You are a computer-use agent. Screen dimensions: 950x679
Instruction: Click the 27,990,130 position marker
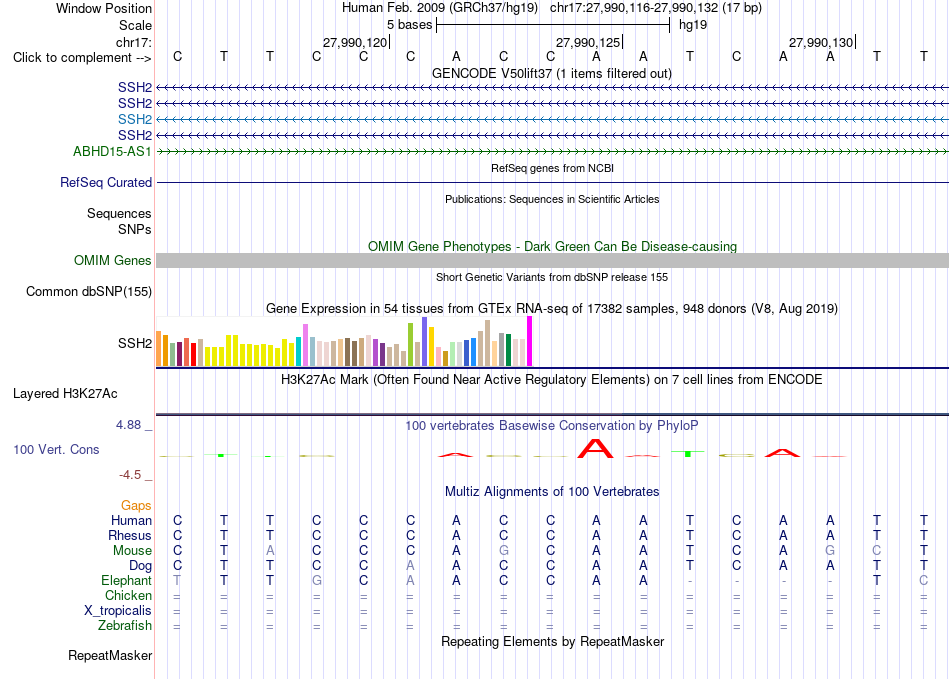(822, 42)
